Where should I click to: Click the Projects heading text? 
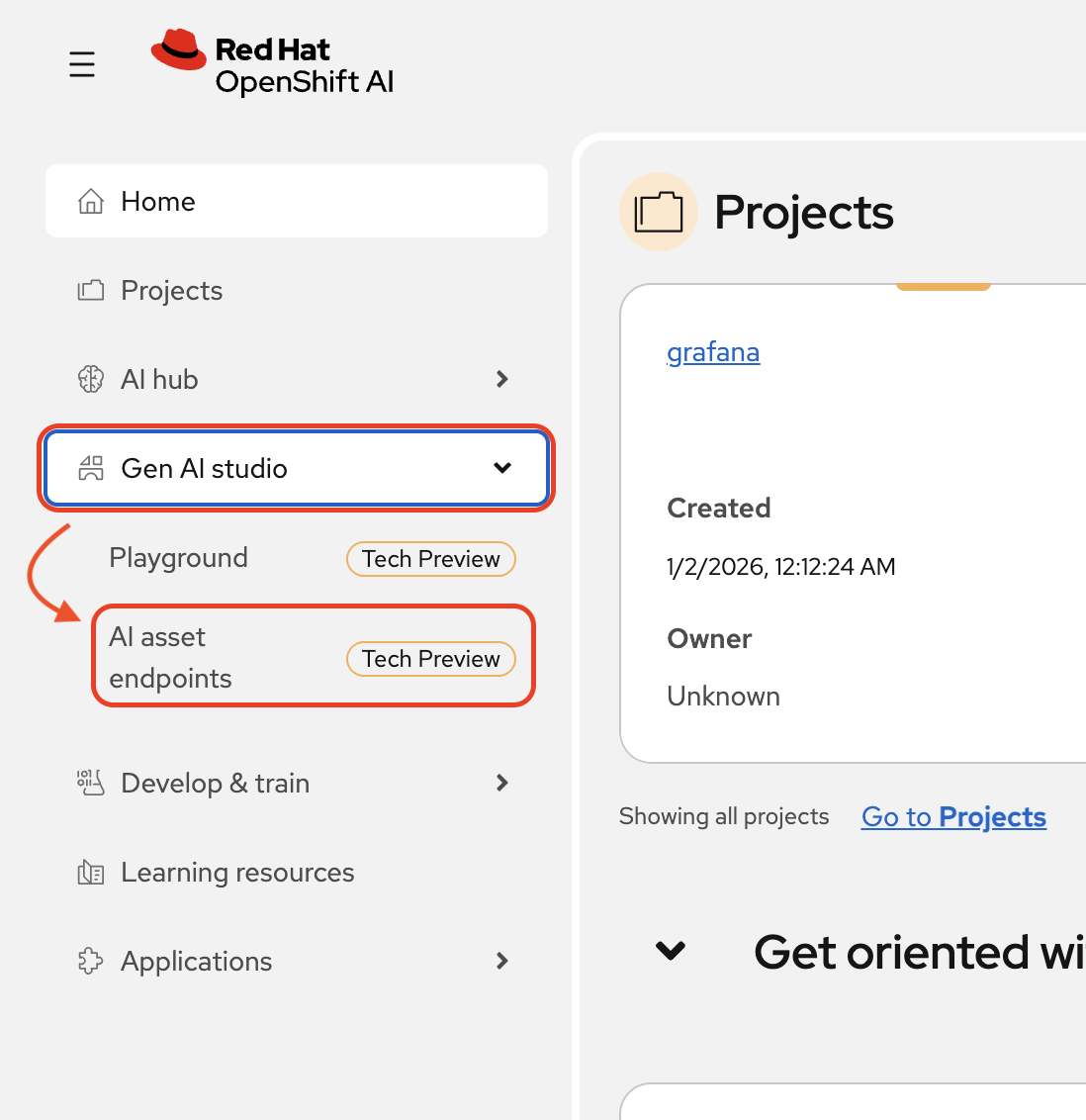pos(804,213)
